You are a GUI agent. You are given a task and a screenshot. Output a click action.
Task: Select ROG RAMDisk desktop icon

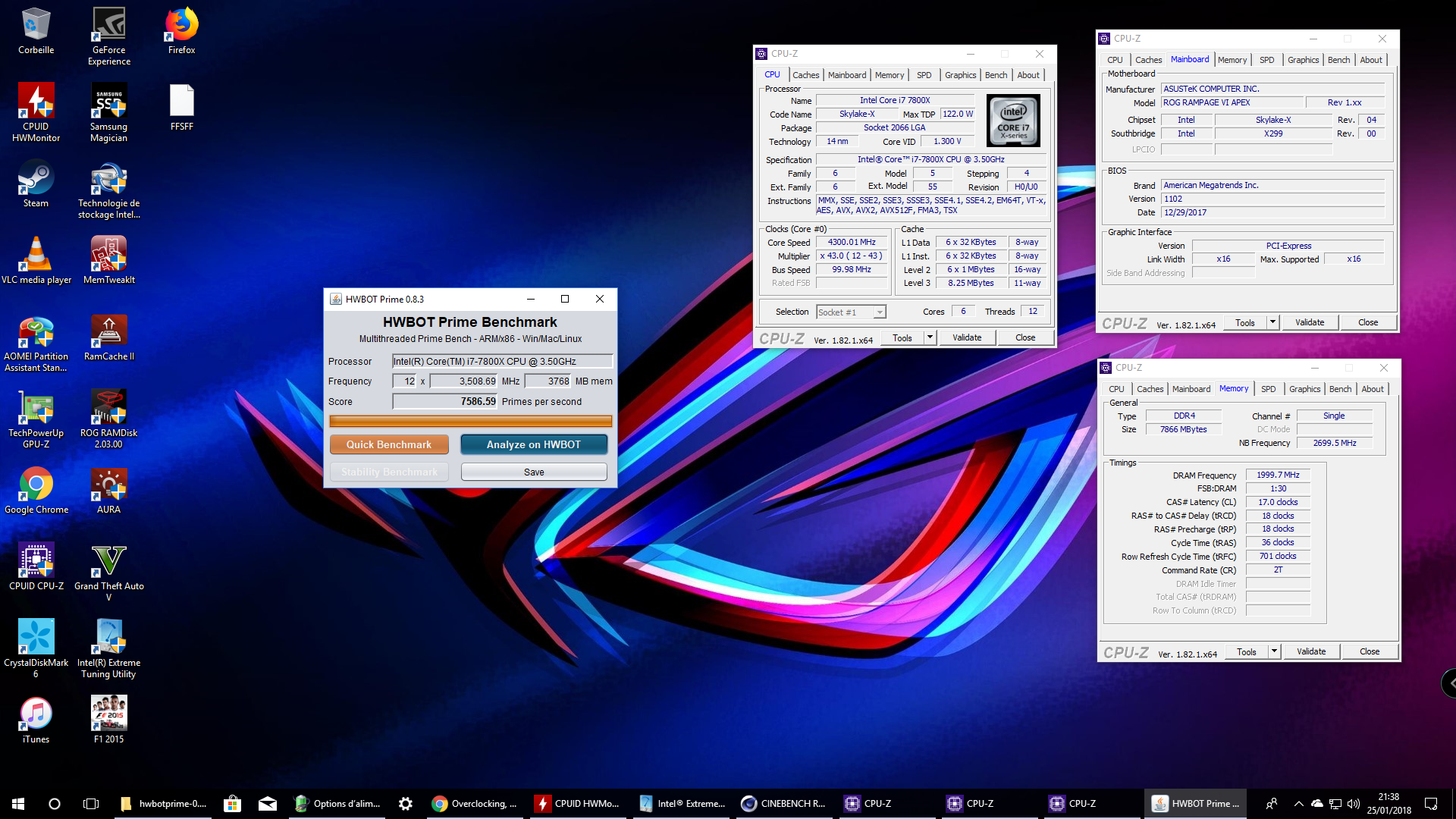click(108, 419)
